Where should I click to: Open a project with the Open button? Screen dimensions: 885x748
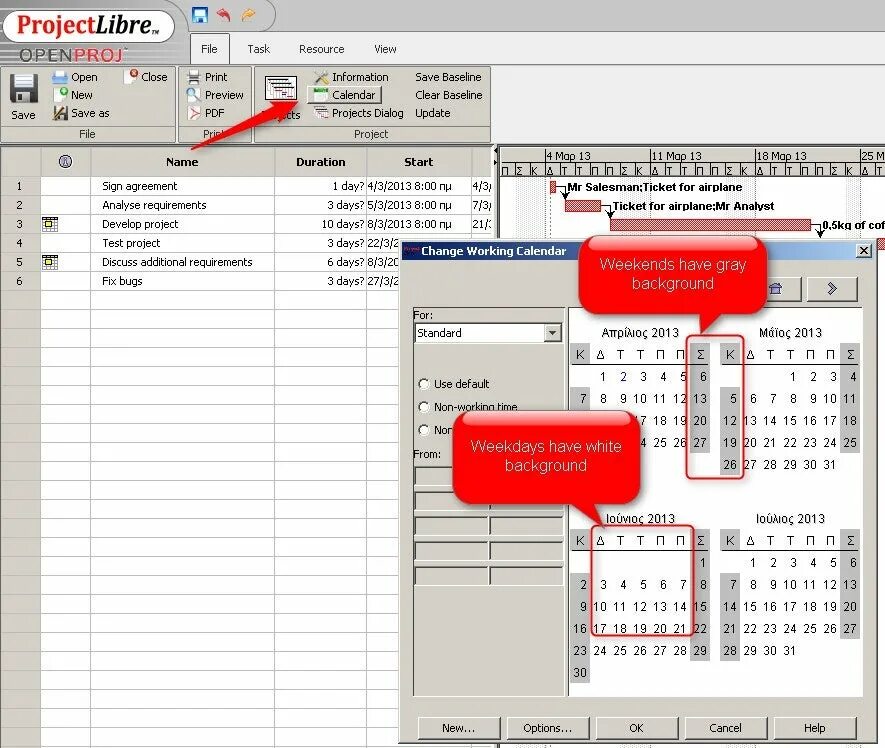(x=75, y=77)
